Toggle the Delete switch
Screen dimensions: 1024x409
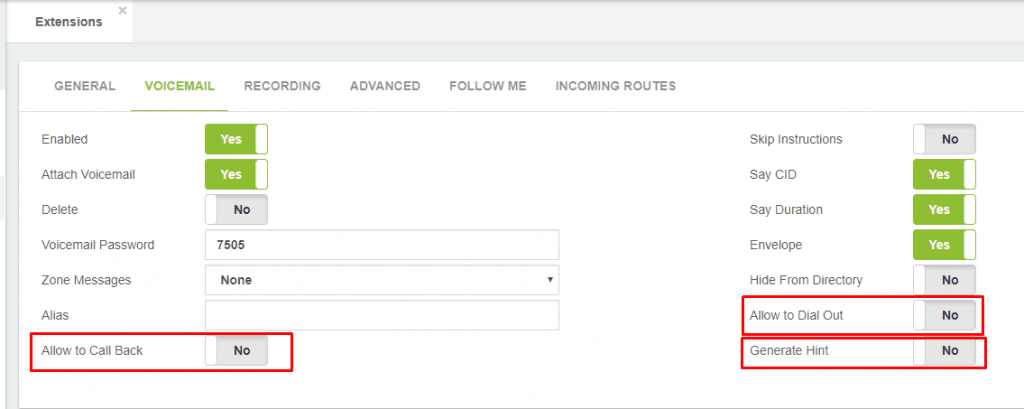(236, 210)
